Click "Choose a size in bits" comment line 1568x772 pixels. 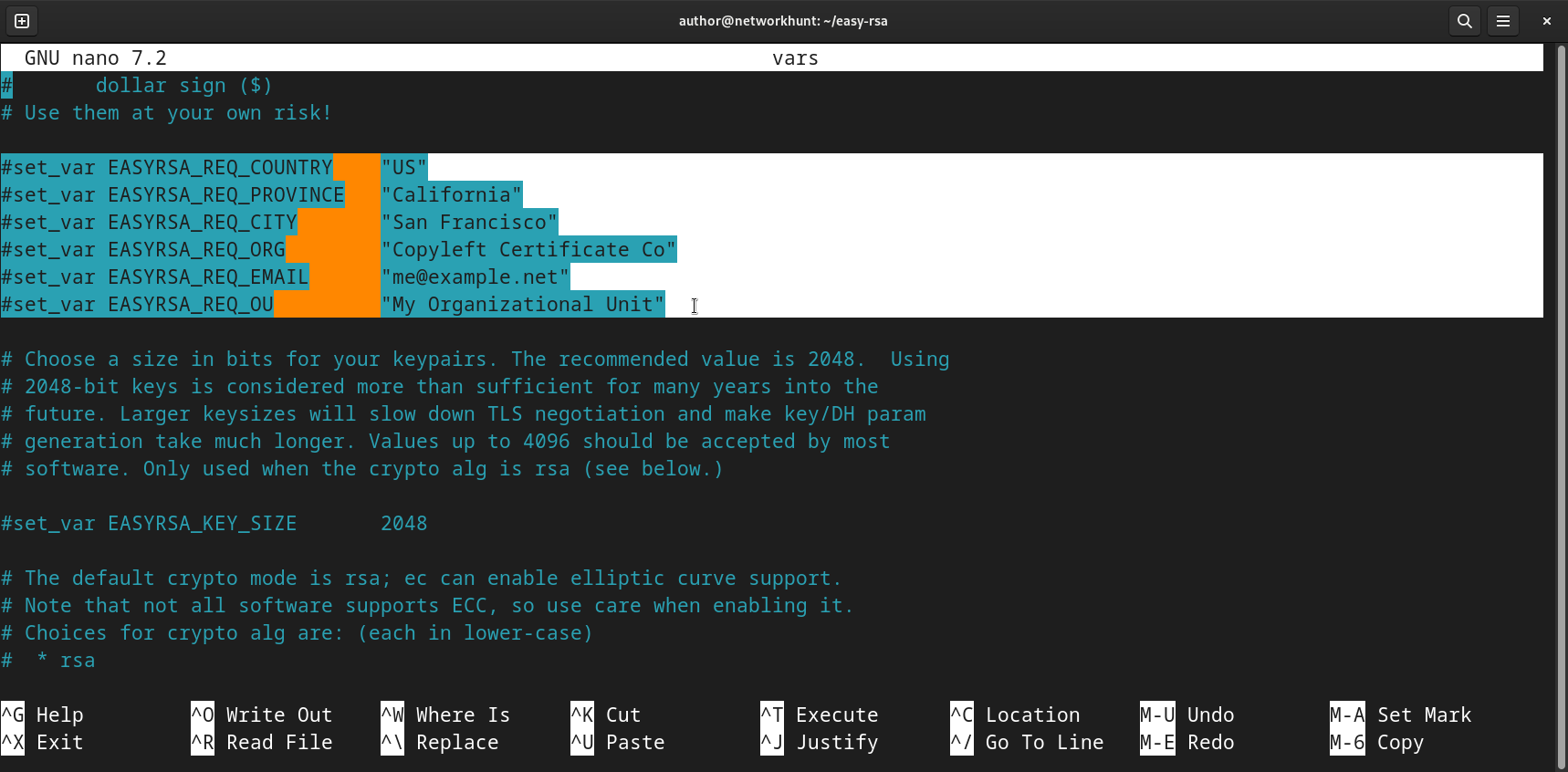pos(476,360)
